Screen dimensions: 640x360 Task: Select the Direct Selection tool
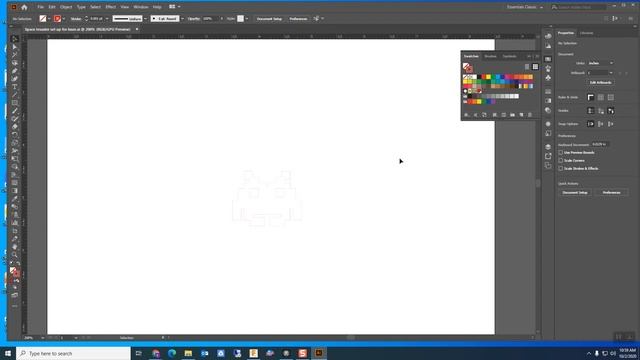click(x=15, y=47)
